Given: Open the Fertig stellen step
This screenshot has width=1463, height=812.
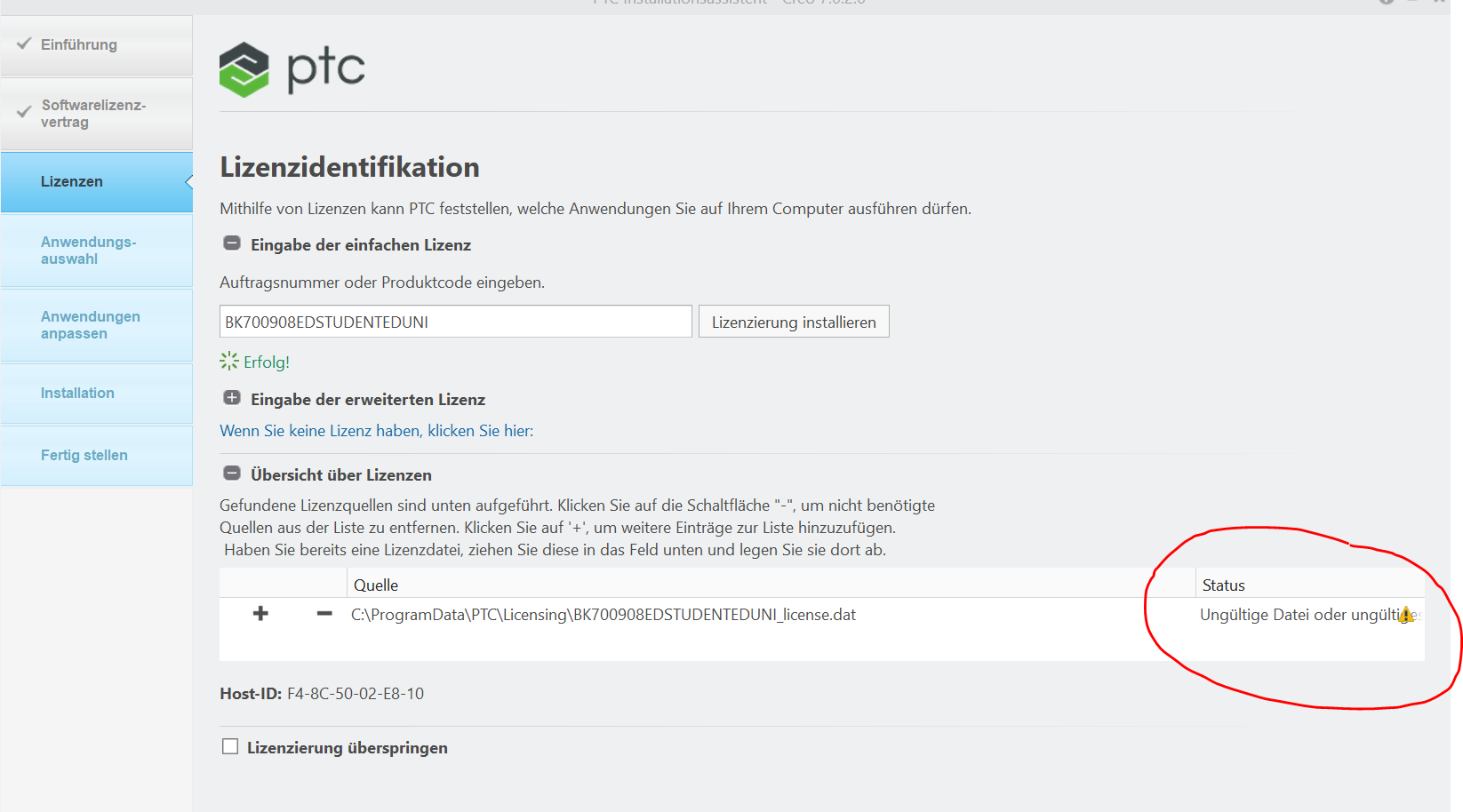Looking at the screenshot, I should coord(84,454).
